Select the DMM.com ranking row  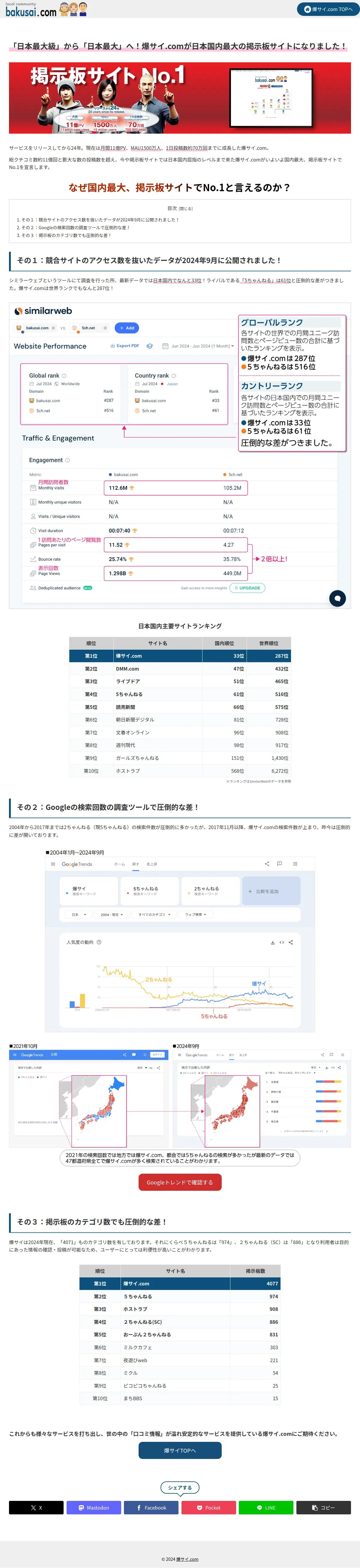180,668
